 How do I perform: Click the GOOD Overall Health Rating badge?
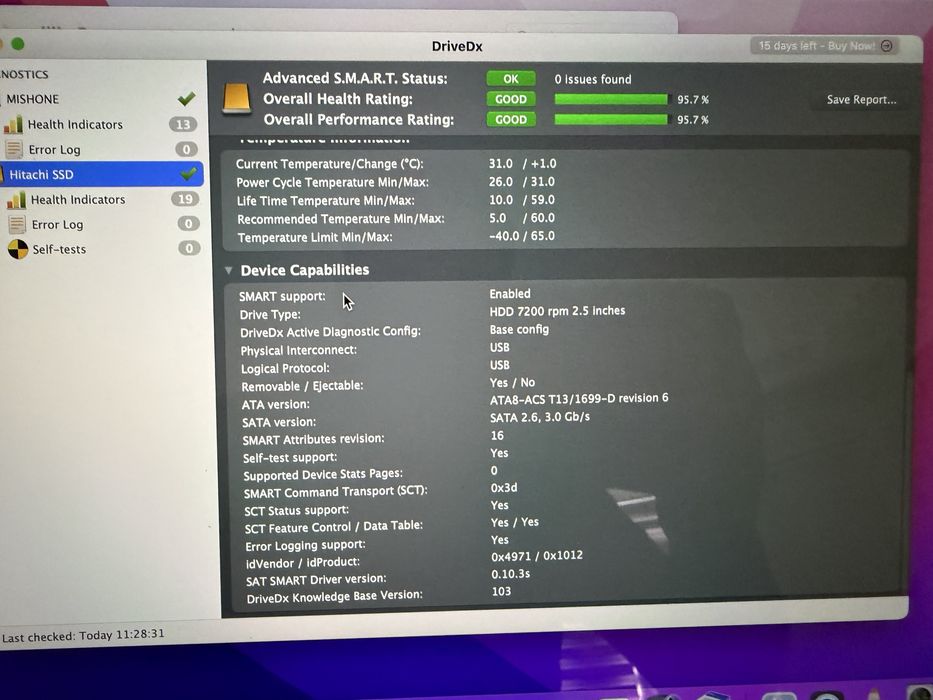click(x=511, y=99)
